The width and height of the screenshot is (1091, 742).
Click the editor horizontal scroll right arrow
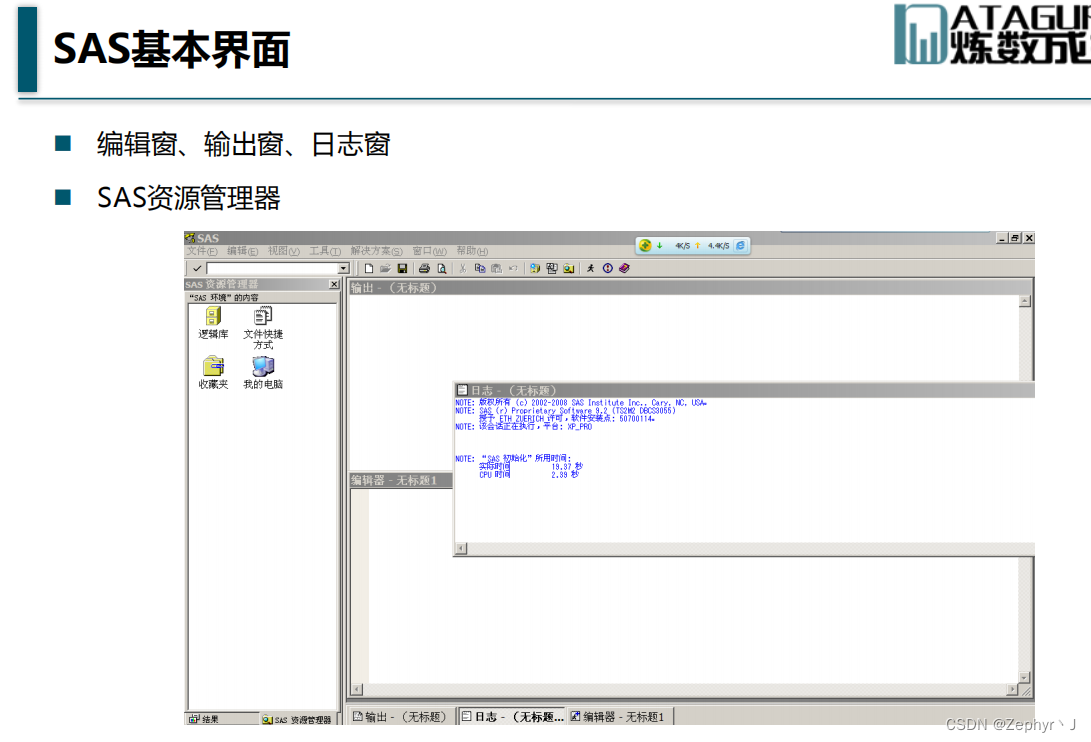click(x=1012, y=690)
